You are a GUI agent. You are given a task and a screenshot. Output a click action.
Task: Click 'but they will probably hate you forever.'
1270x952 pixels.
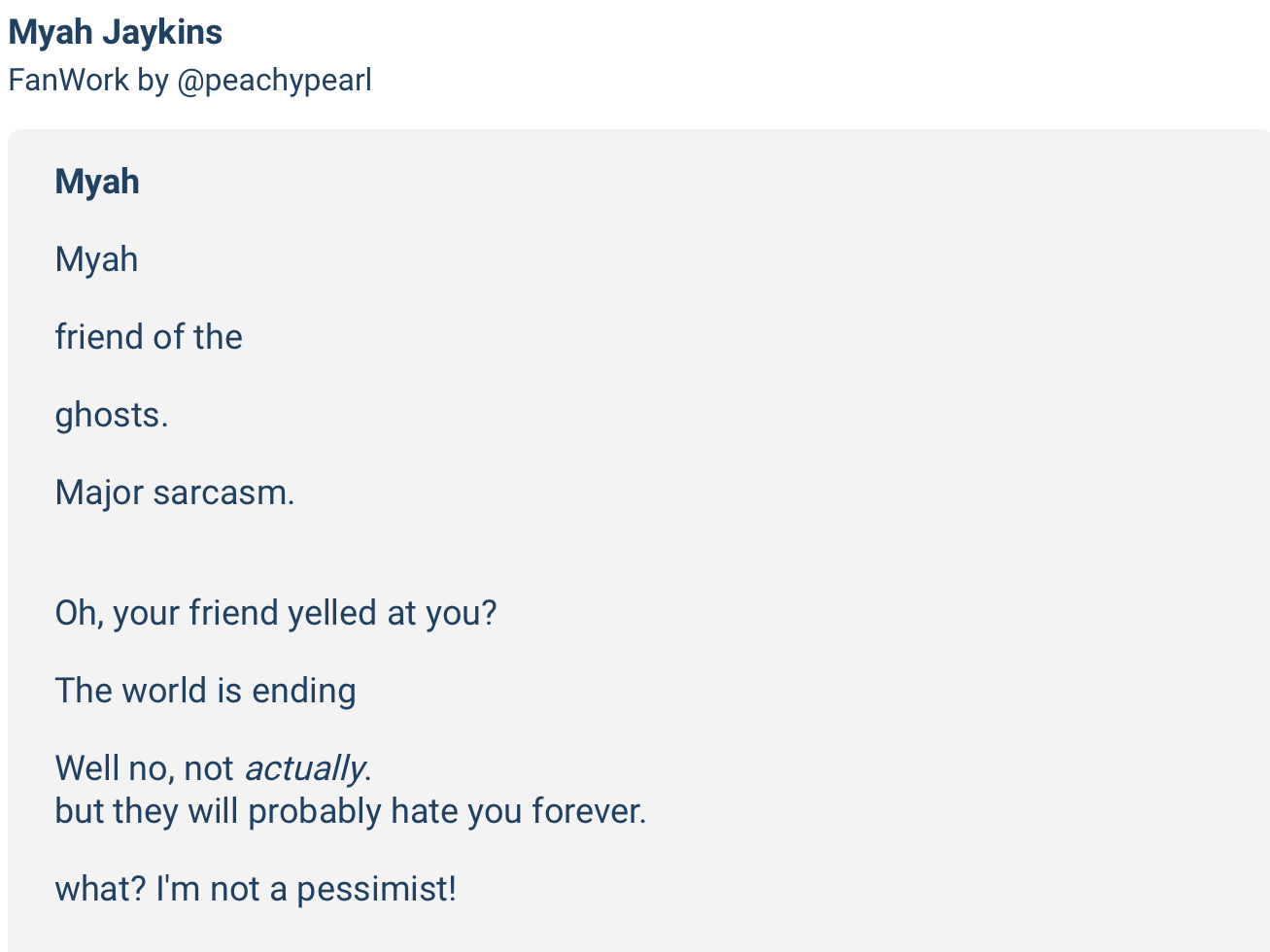[350, 811]
